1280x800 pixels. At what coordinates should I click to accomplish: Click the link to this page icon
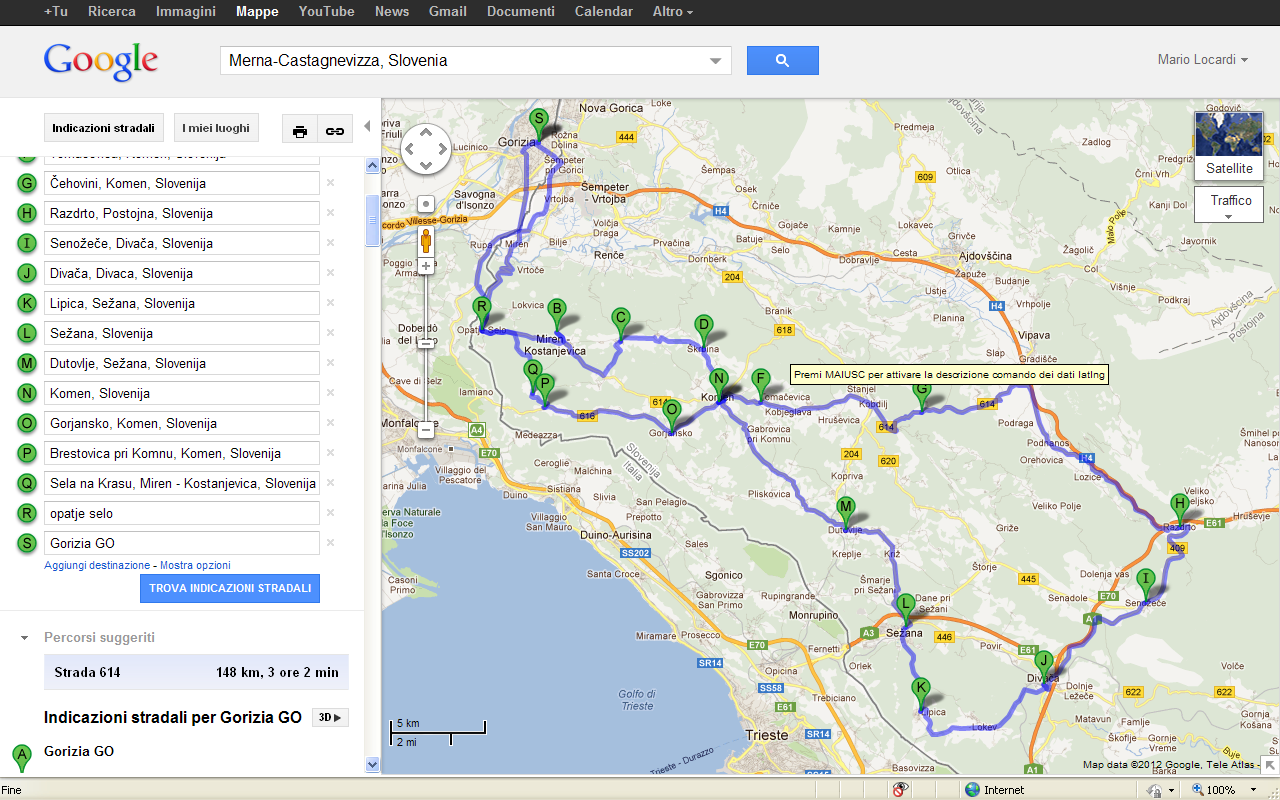(x=335, y=130)
